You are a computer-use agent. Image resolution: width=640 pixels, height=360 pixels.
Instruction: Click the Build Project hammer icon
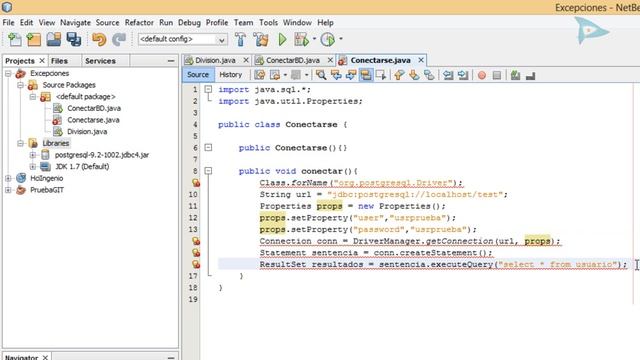click(241, 40)
